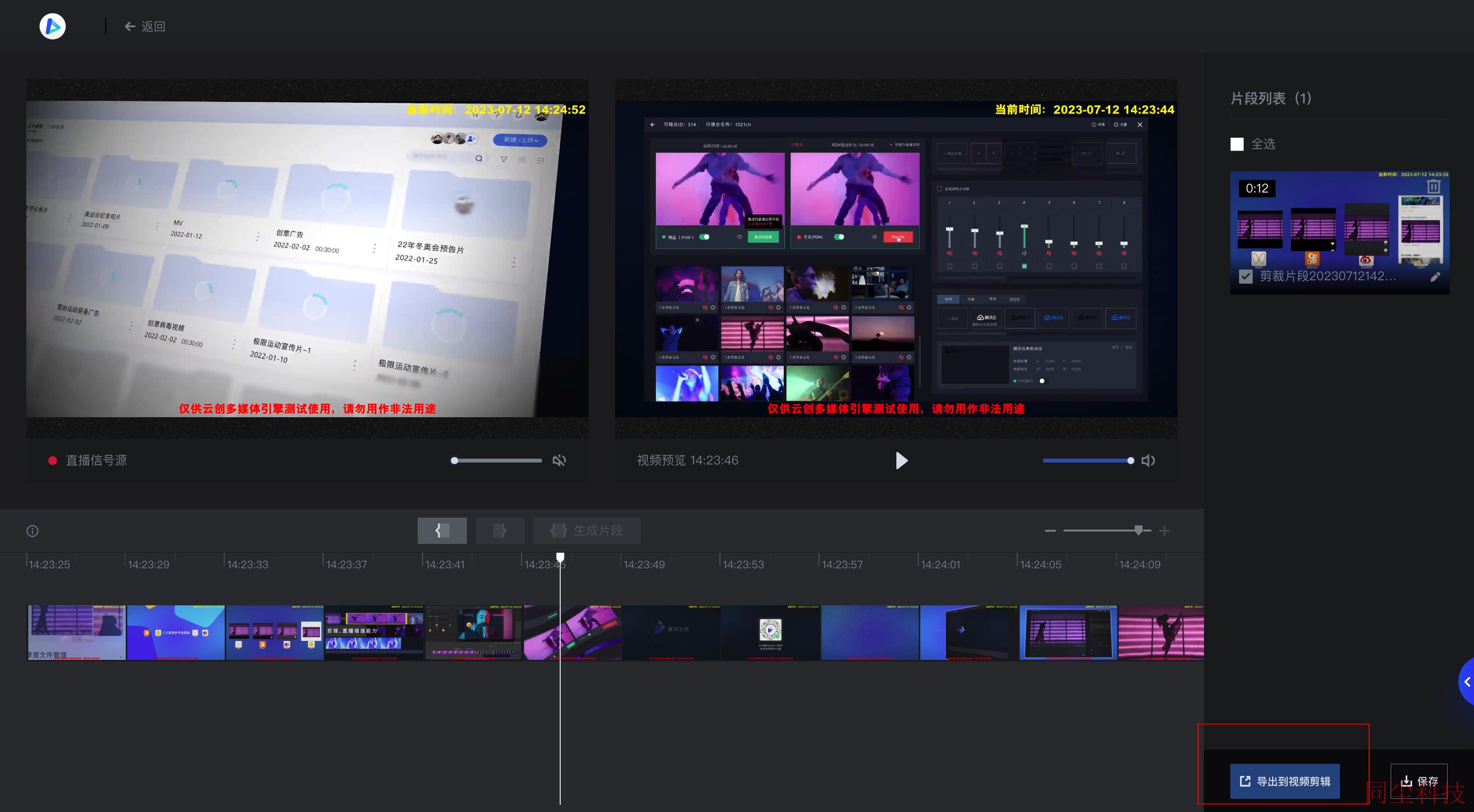Viewport: 1474px width, 812px height.
Task: Delete the clip with trash icon
Action: [x=1434, y=187]
